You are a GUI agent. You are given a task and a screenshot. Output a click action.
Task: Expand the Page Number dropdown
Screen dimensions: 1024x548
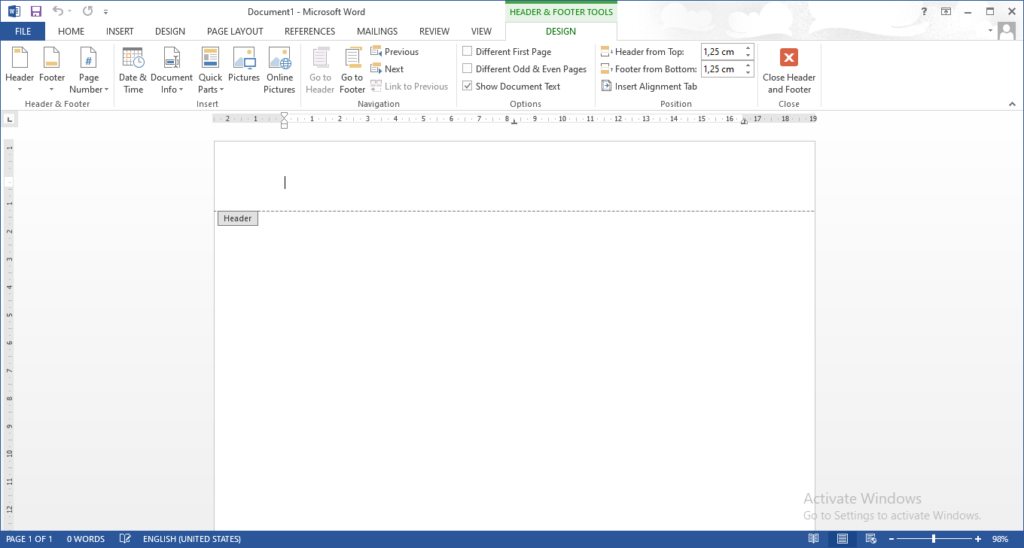89,70
